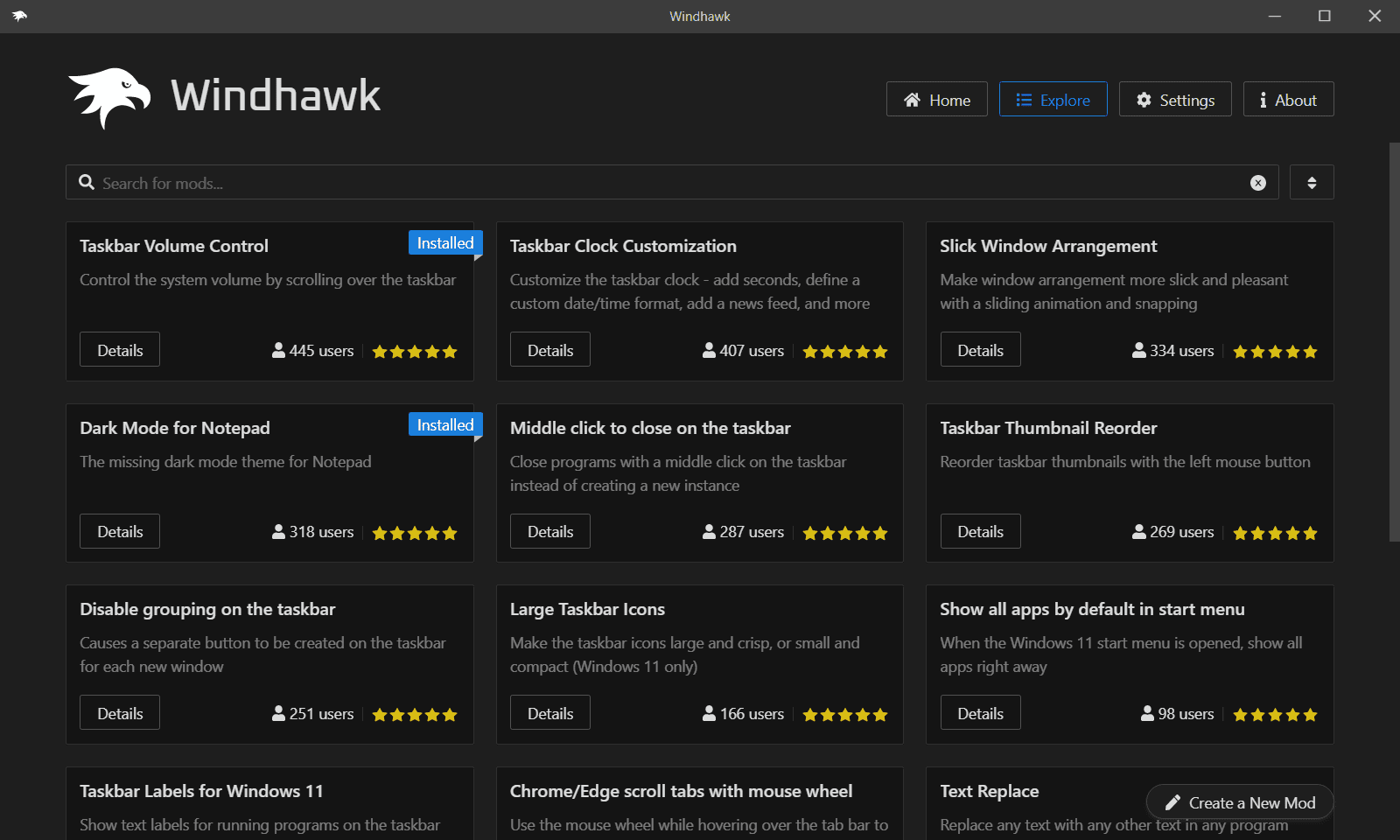The height and width of the screenshot is (840, 1400).
Task: Click the pencil icon in Create a New Mod
Action: click(1172, 802)
